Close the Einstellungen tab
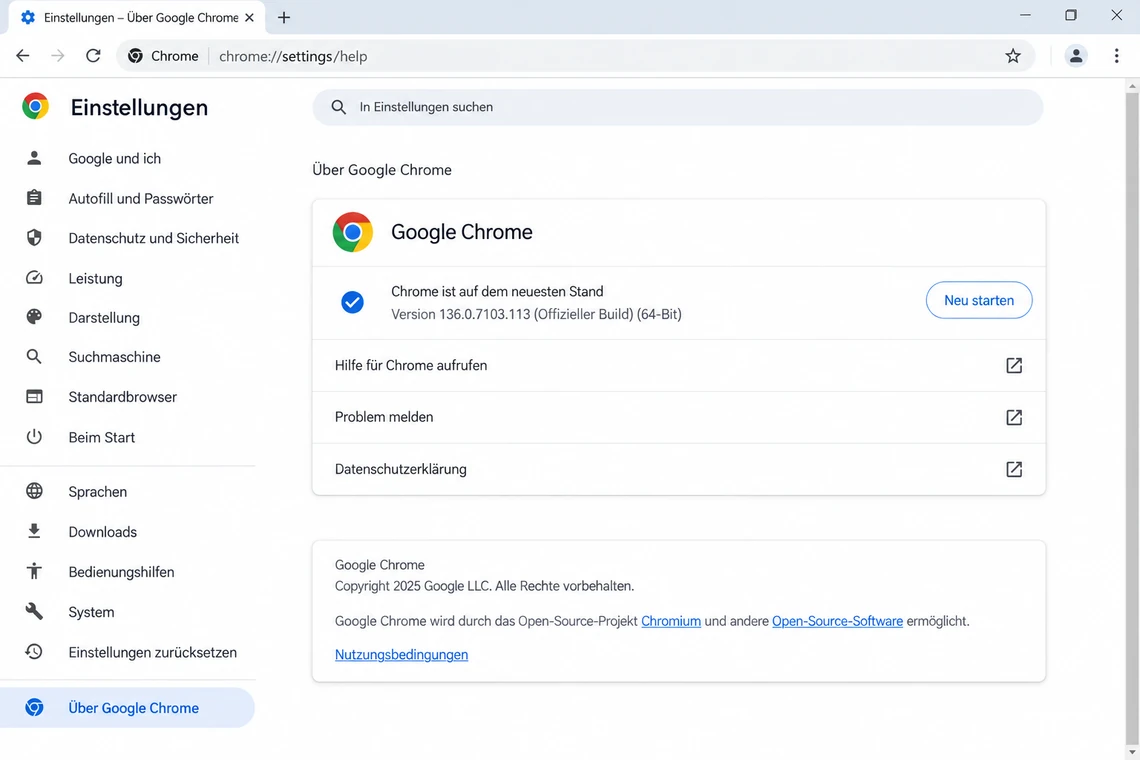Viewport: 1140px width, 760px height. pos(249,17)
